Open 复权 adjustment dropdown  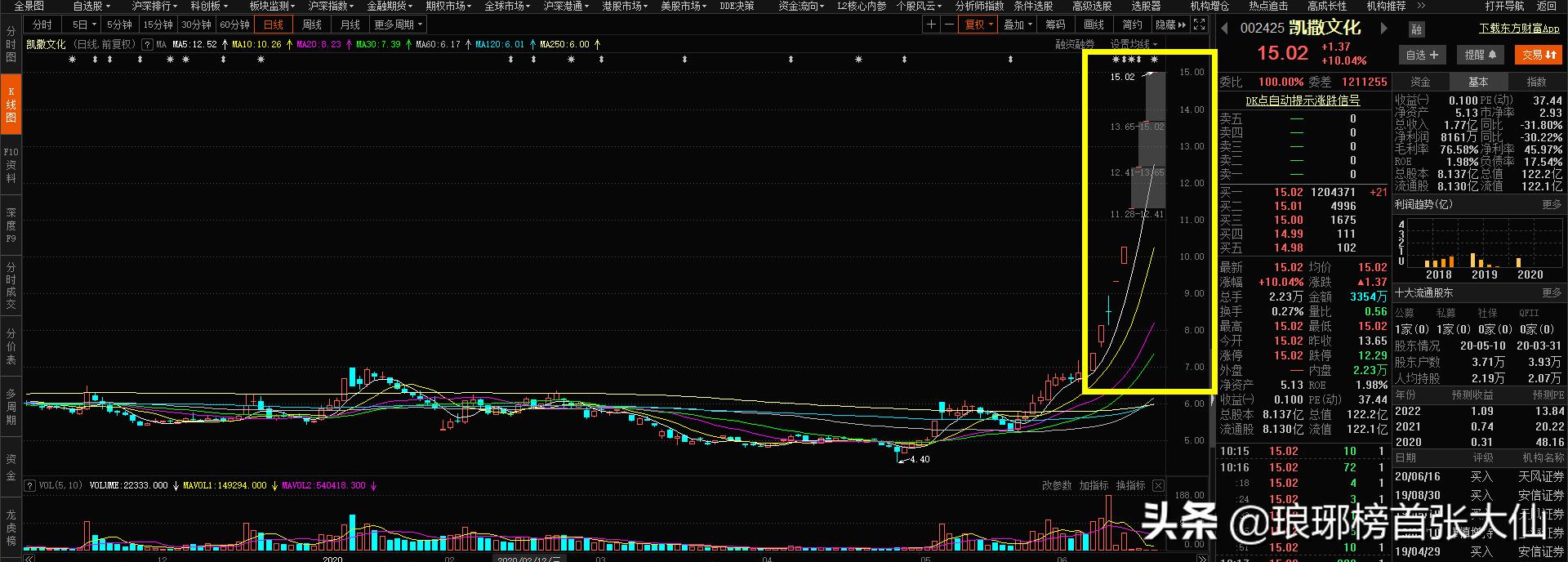click(979, 25)
